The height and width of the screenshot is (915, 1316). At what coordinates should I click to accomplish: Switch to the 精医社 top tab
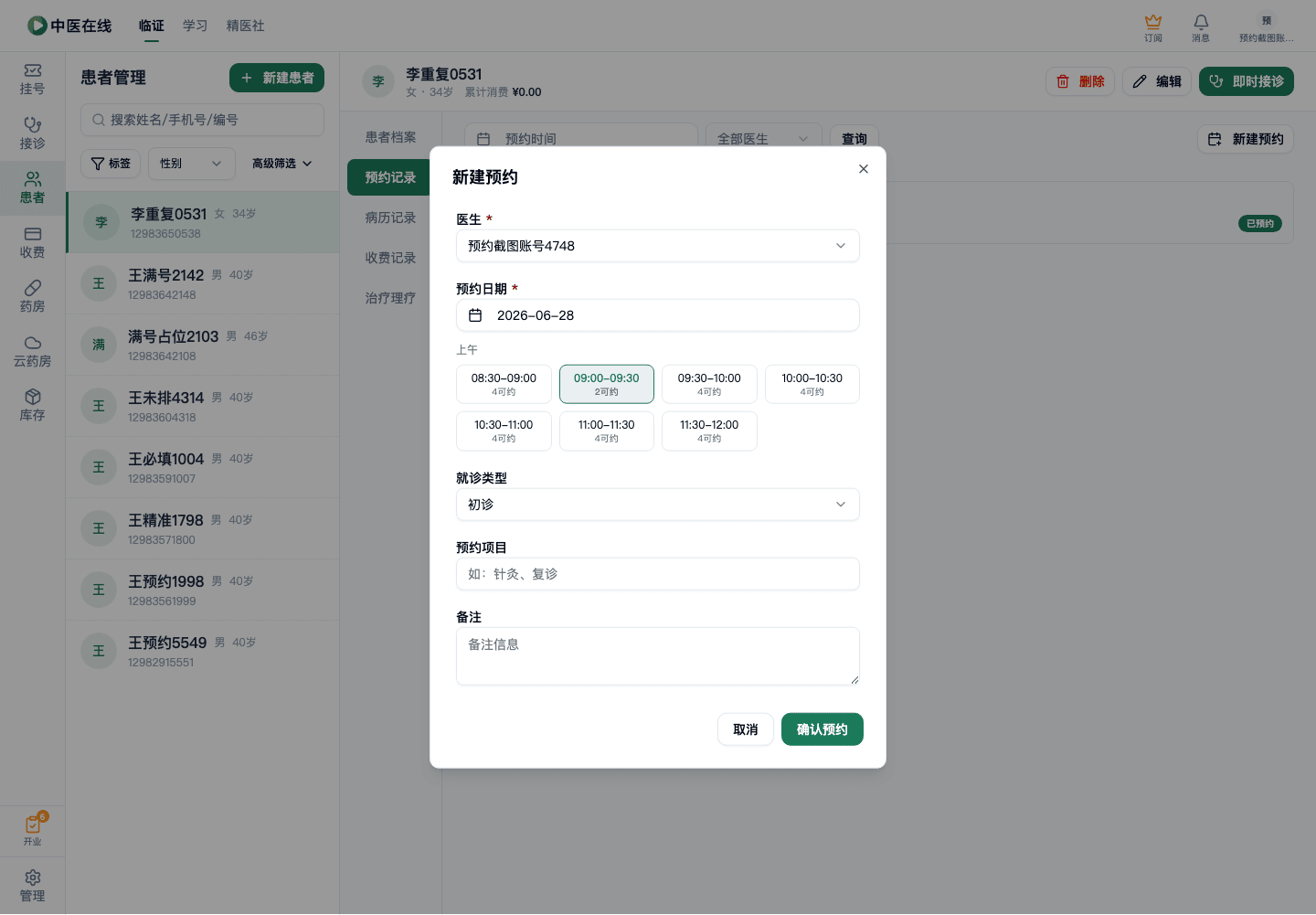click(246, 26)
